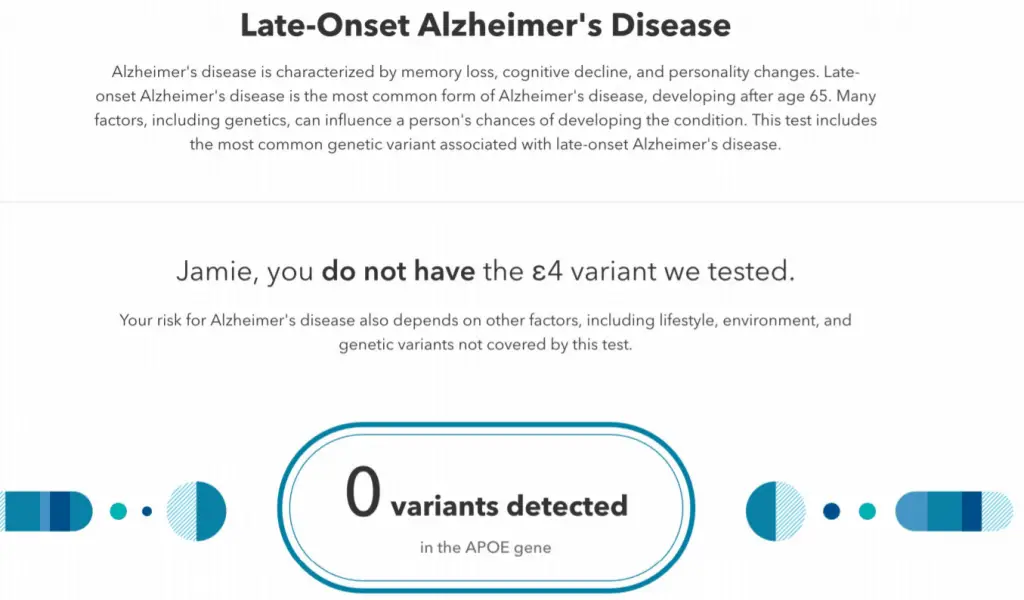Image resolution: width=1024 pixels, height=600 pixels.
Task: Click the right half-hatched circle graphic
Action: tap(776, 511)
